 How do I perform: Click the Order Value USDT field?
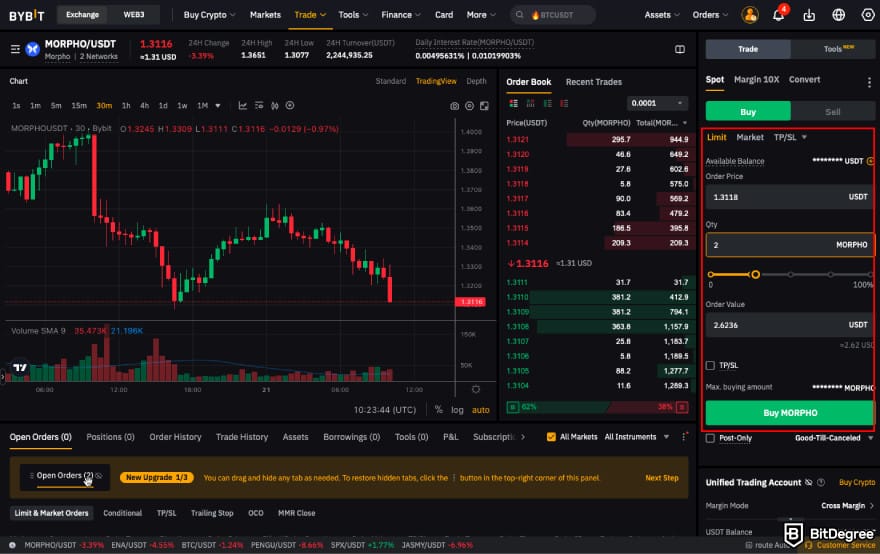click(x=790, y=325)
